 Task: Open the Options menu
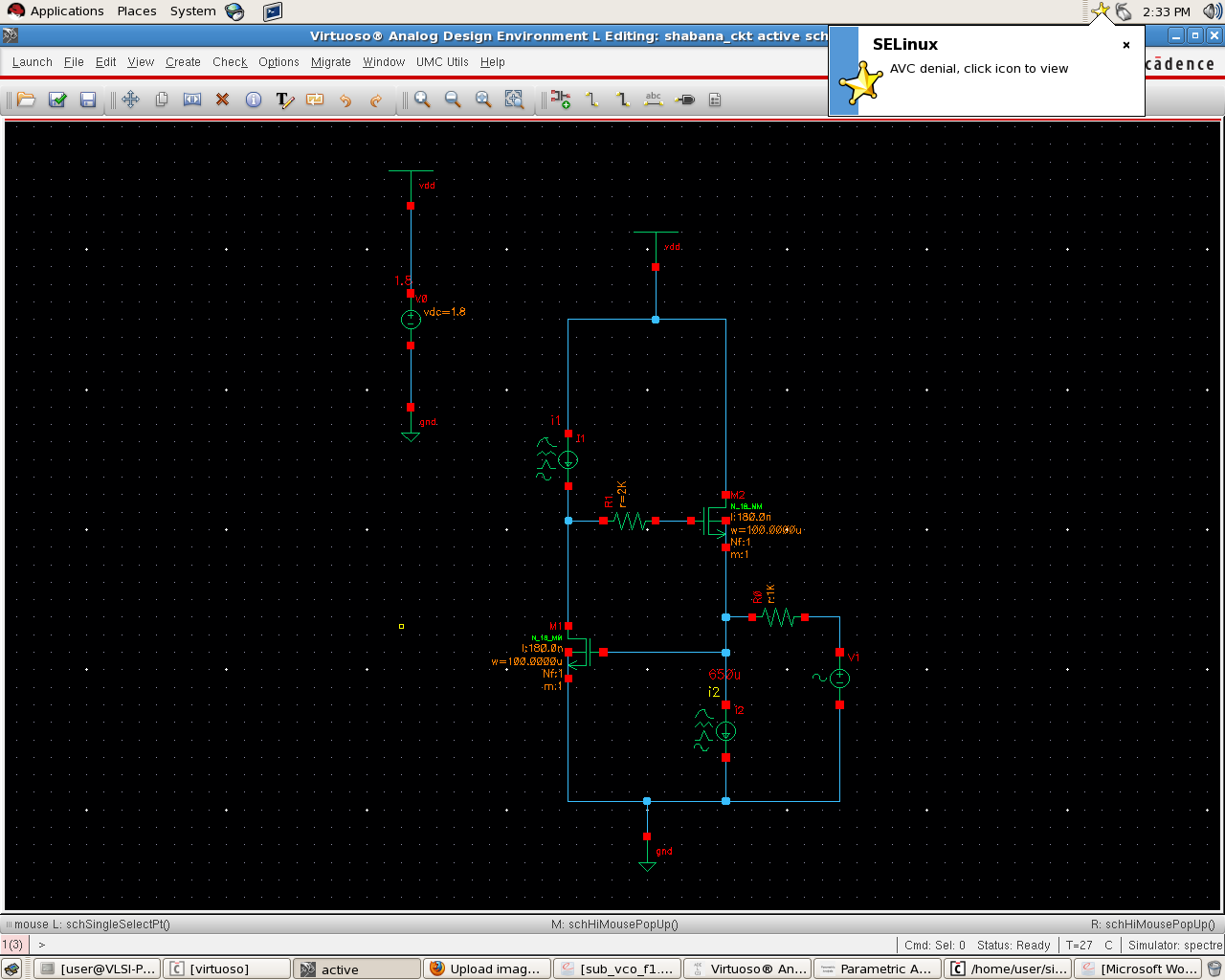[x=278, y=62]
